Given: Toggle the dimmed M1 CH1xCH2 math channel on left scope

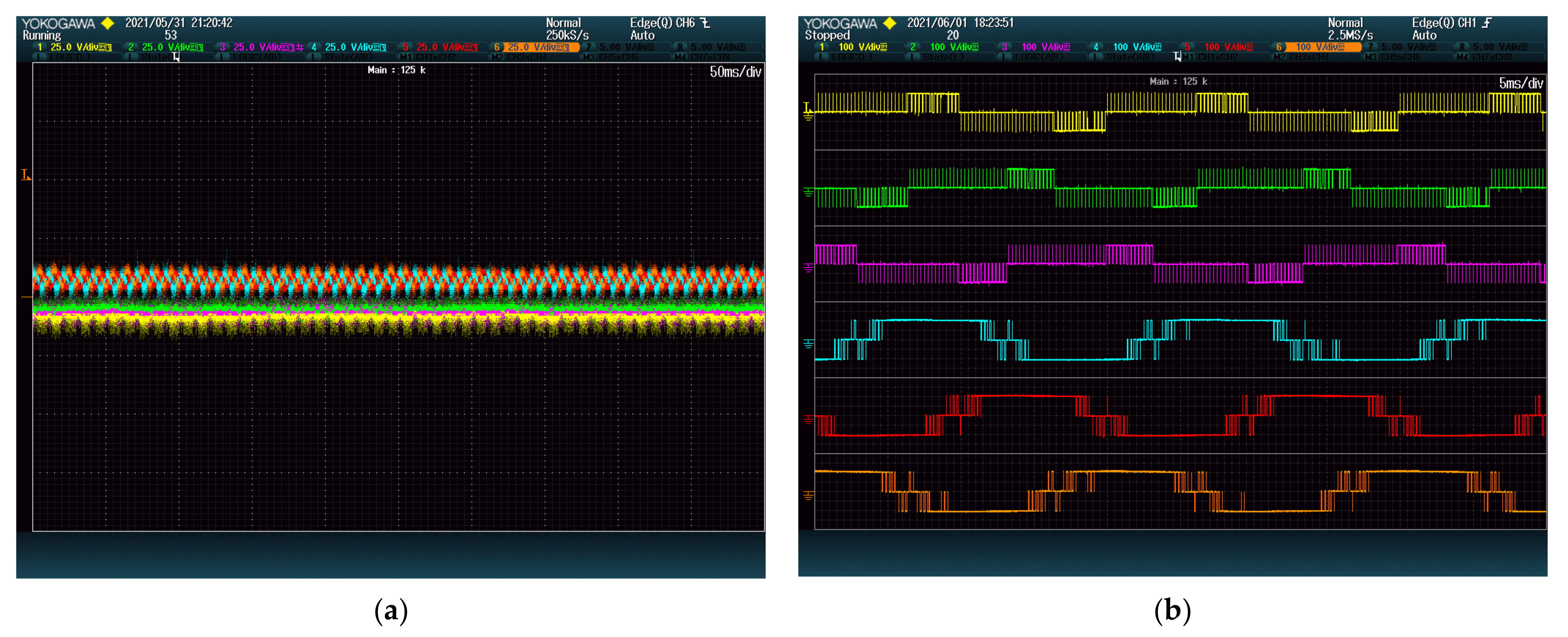Looking at the screenshot, I should pyautogui.click(x=428, y=57).
